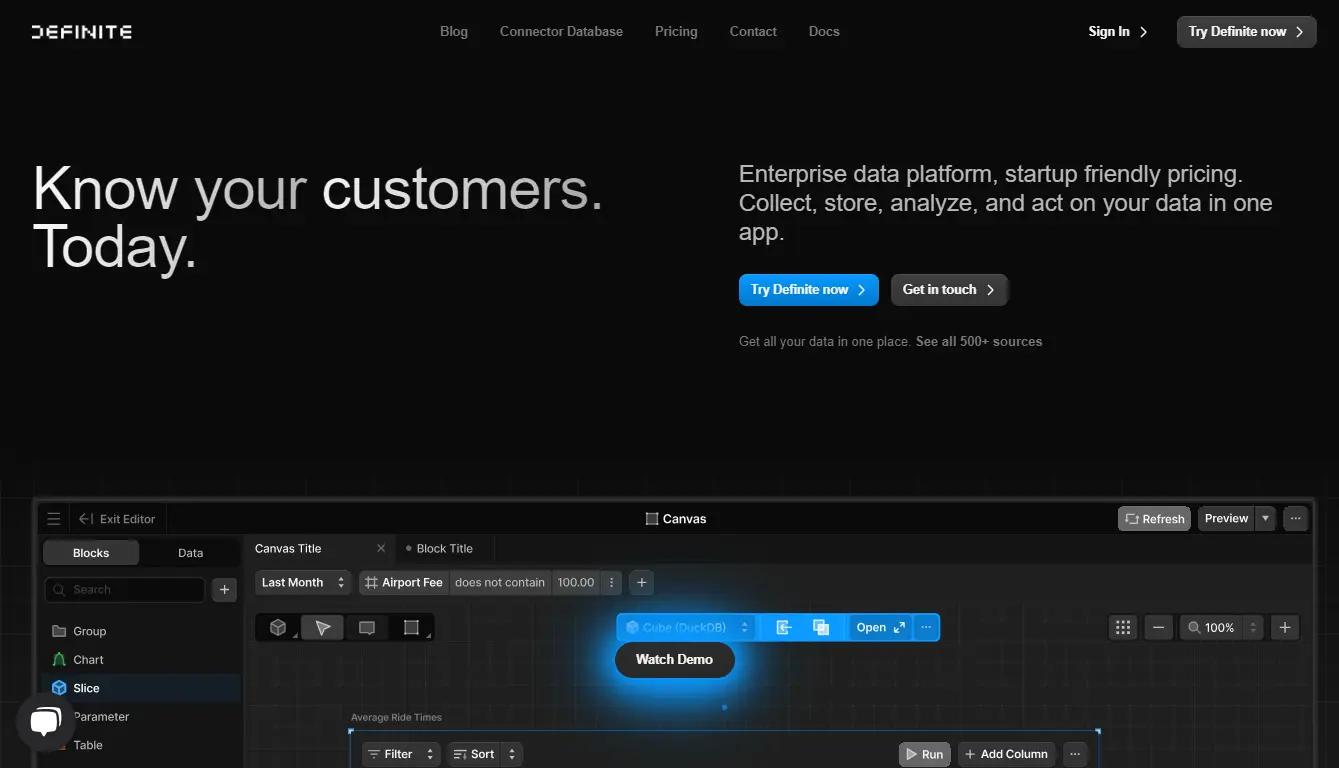
Task: Click the Watch Demo button
Action: click(674, 659)
